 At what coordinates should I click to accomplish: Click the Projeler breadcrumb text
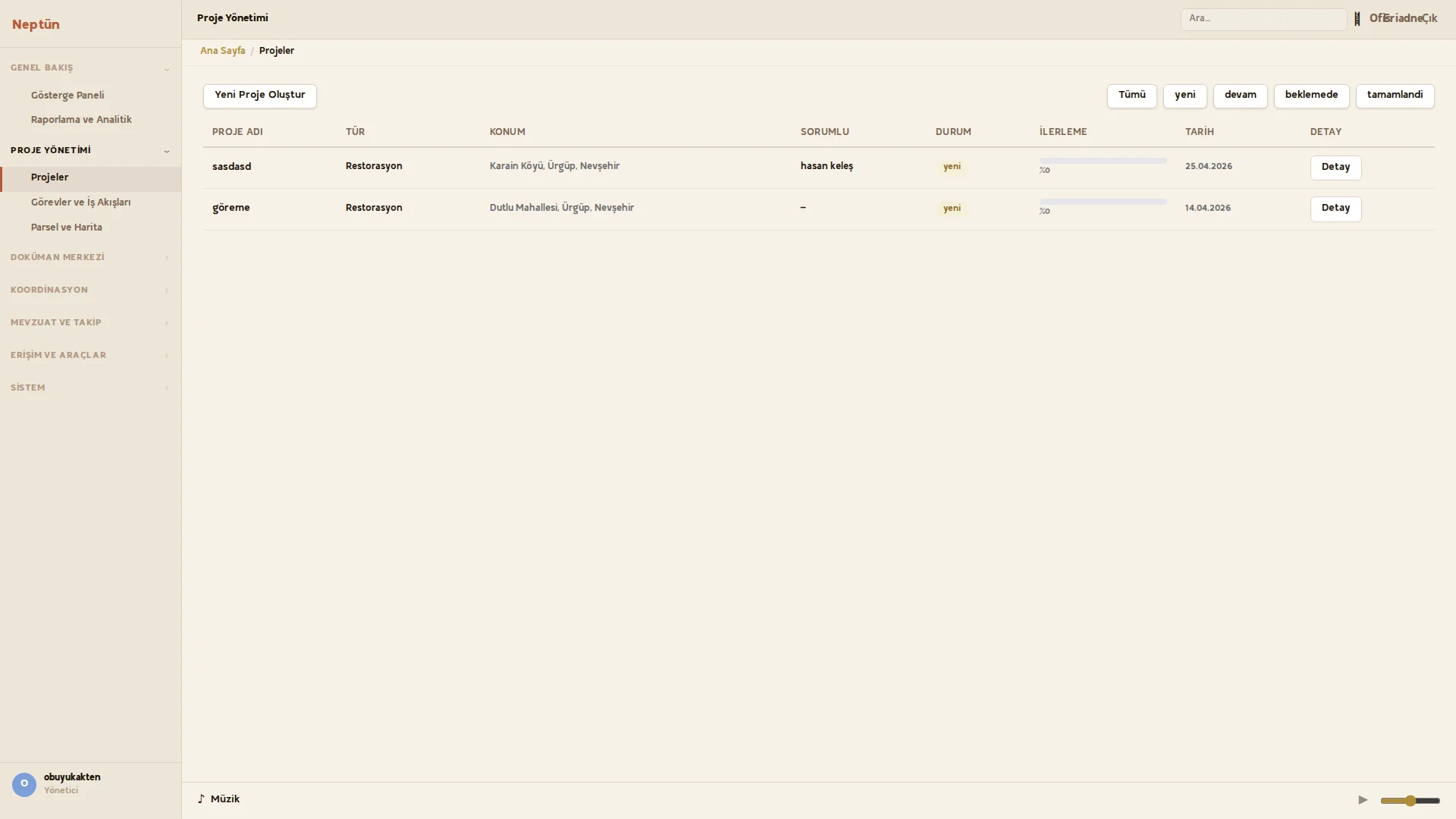pos(276,51)
